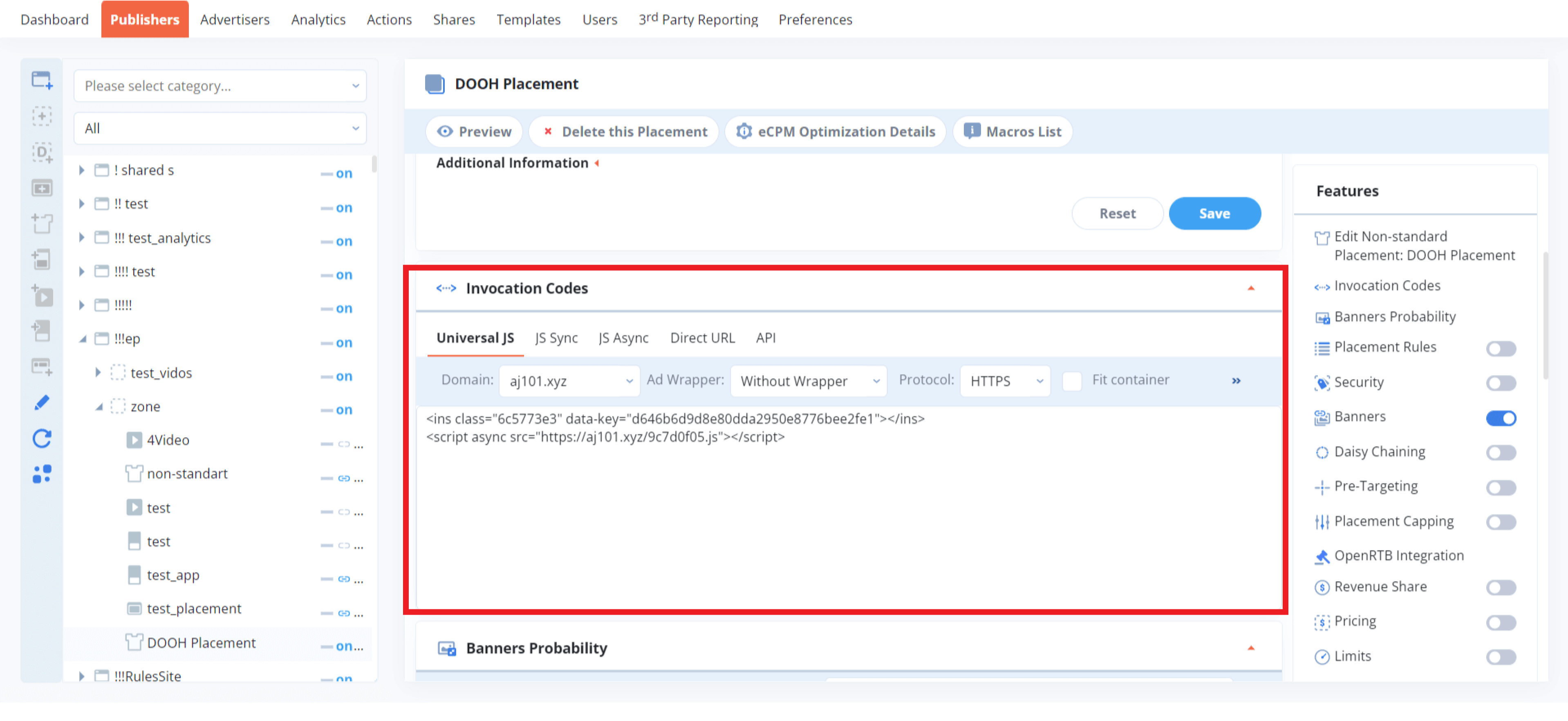Screen dimensions: 1568x721
Task: Open the Ad Wrapper dropdown
Action: (809, 381)
